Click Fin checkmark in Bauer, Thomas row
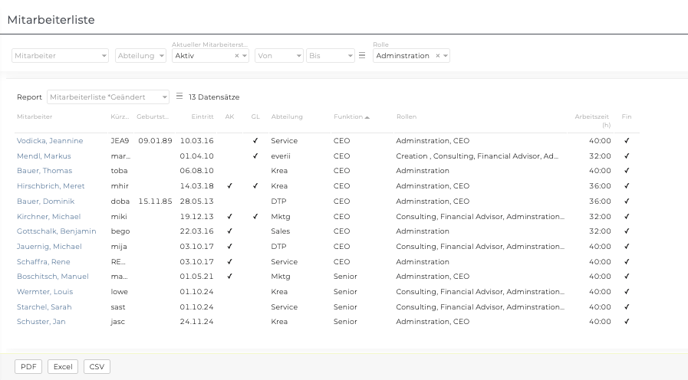 click(627, 171)
